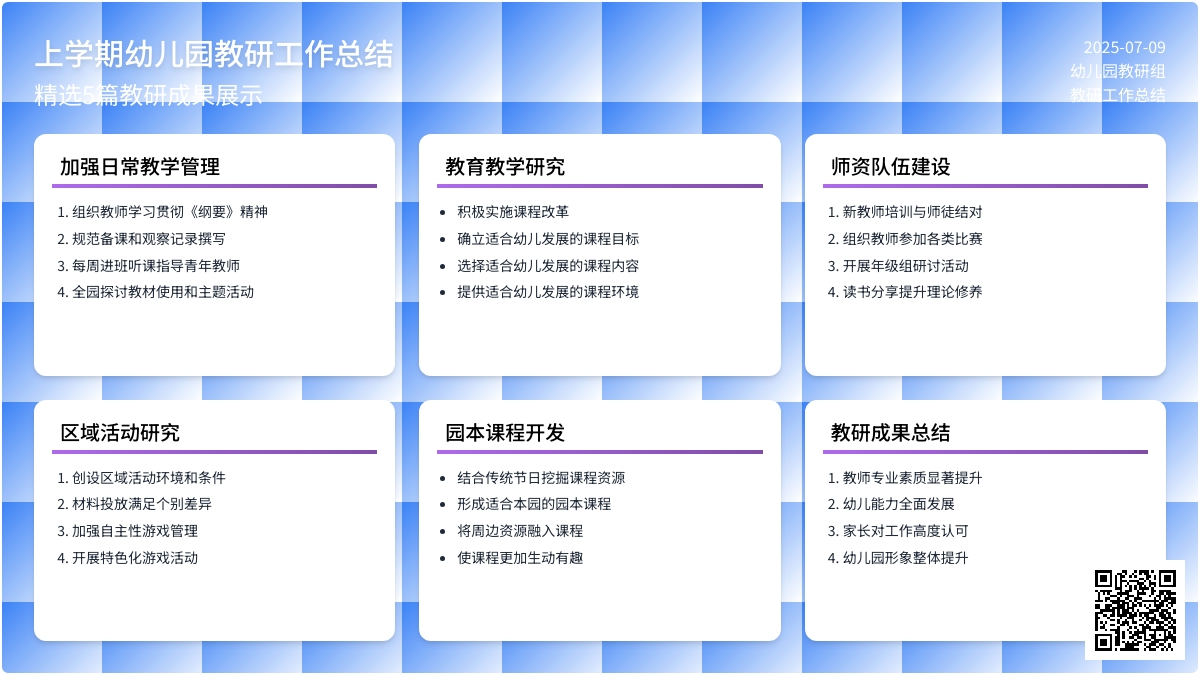Click bullet 积极实施课程改革

pyautogui.click(x=513, y=212)
